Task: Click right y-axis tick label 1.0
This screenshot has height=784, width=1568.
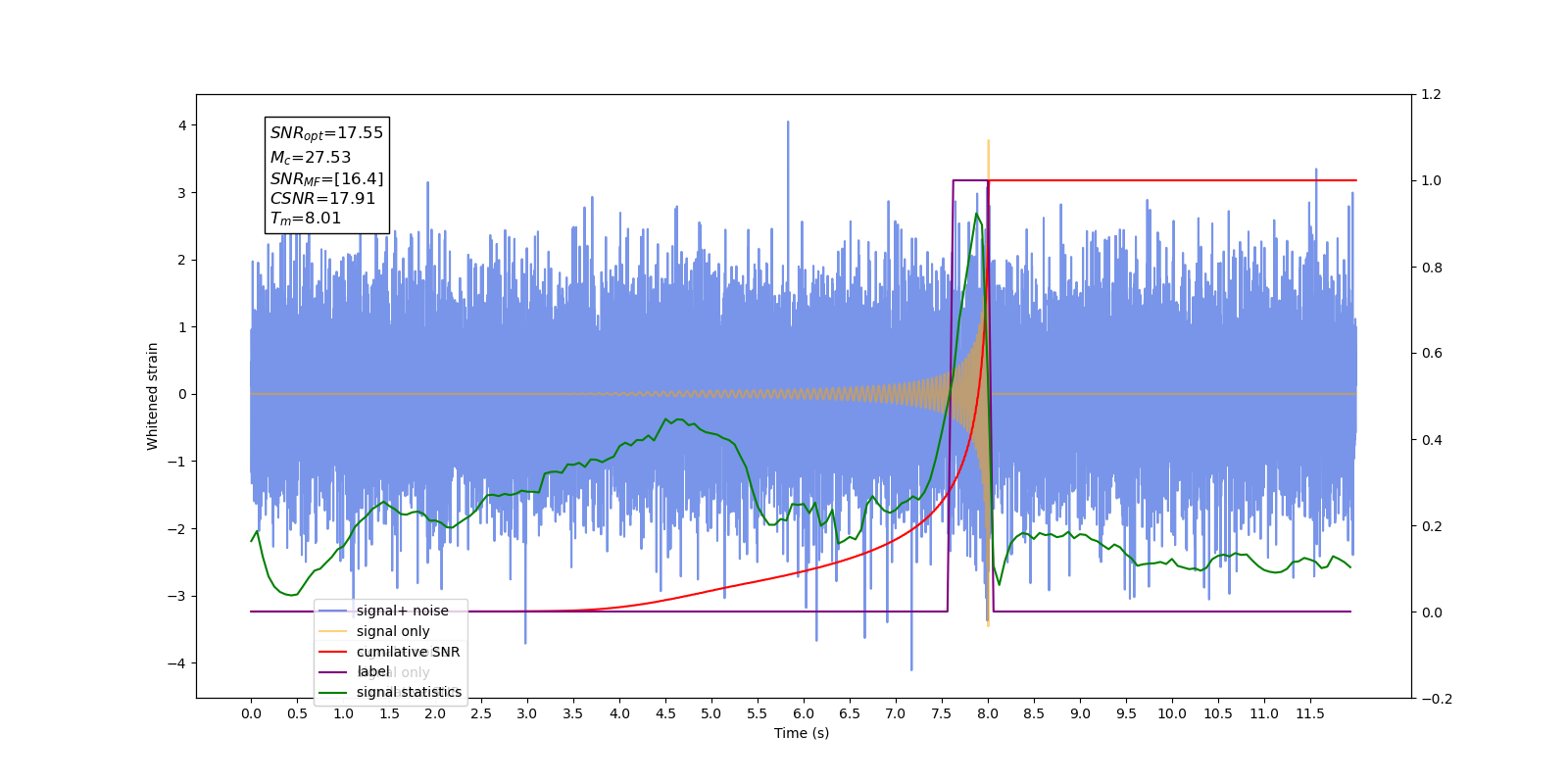Action: point(1432,181)
